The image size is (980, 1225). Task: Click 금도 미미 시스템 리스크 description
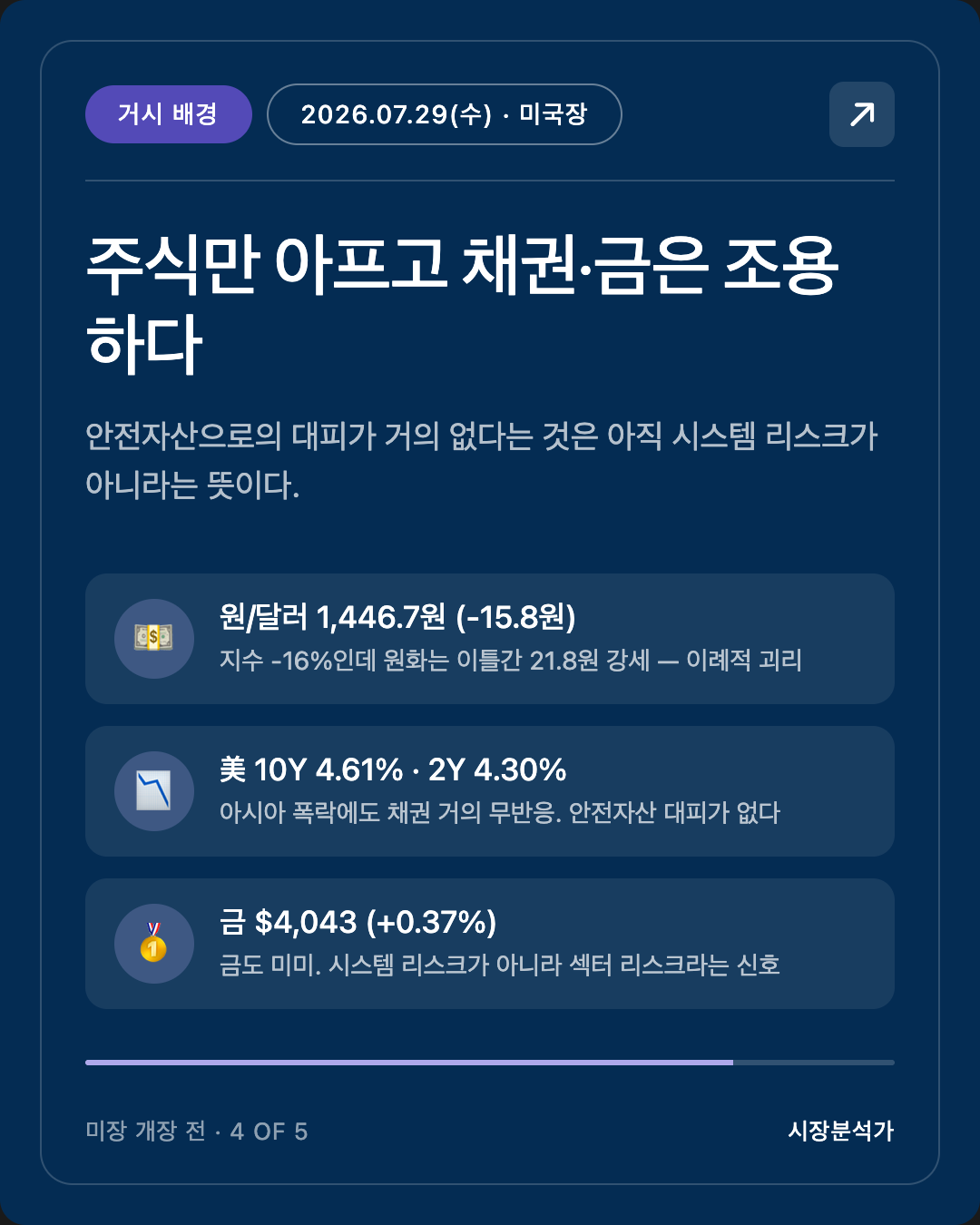click(x=500, y=965)
